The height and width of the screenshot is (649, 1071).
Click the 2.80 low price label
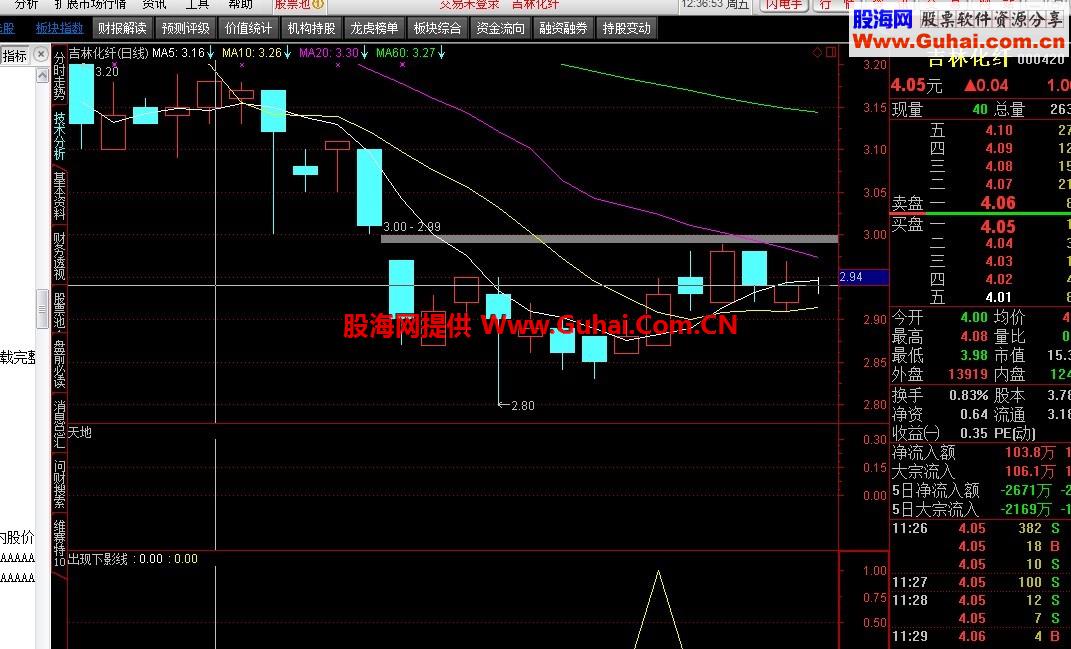tap(523, 406)
